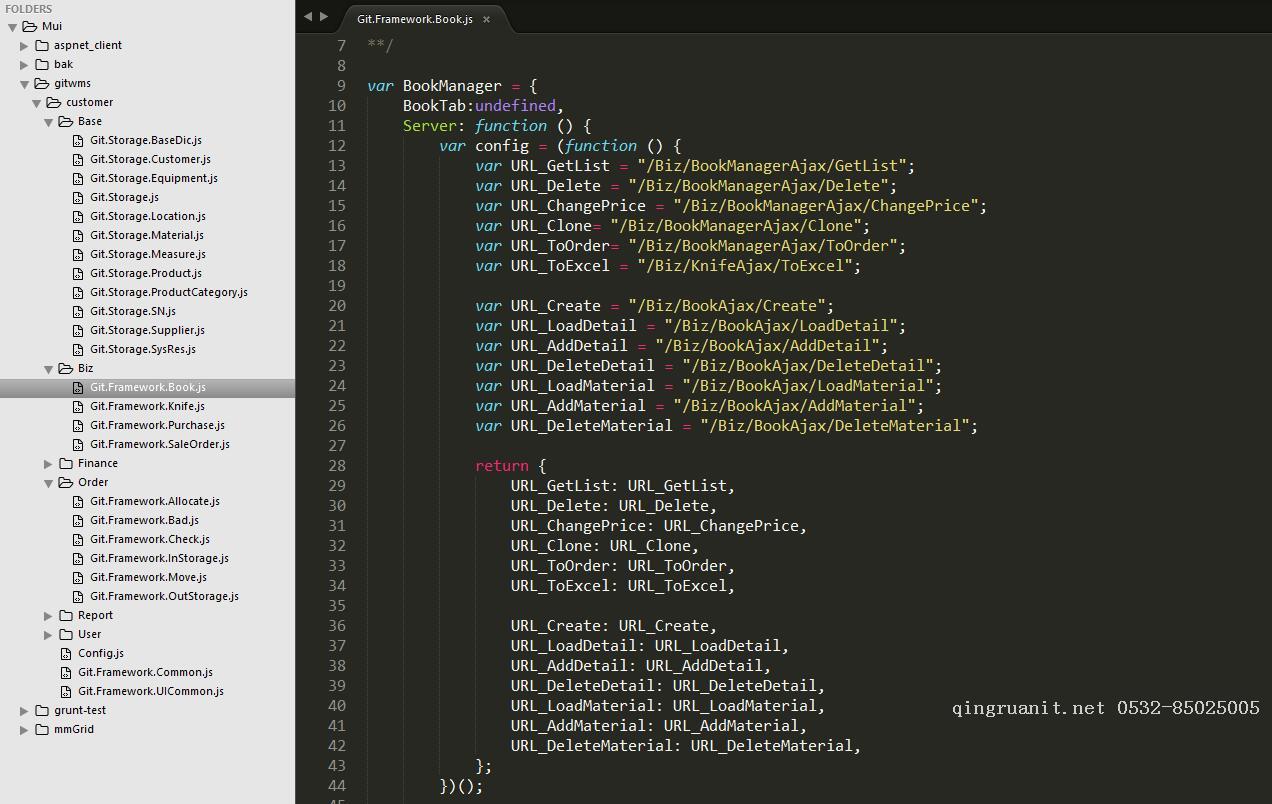Expand the Finance folder arrow
This screenshot has height=804, width=1272.
click(x=48, y=463)
